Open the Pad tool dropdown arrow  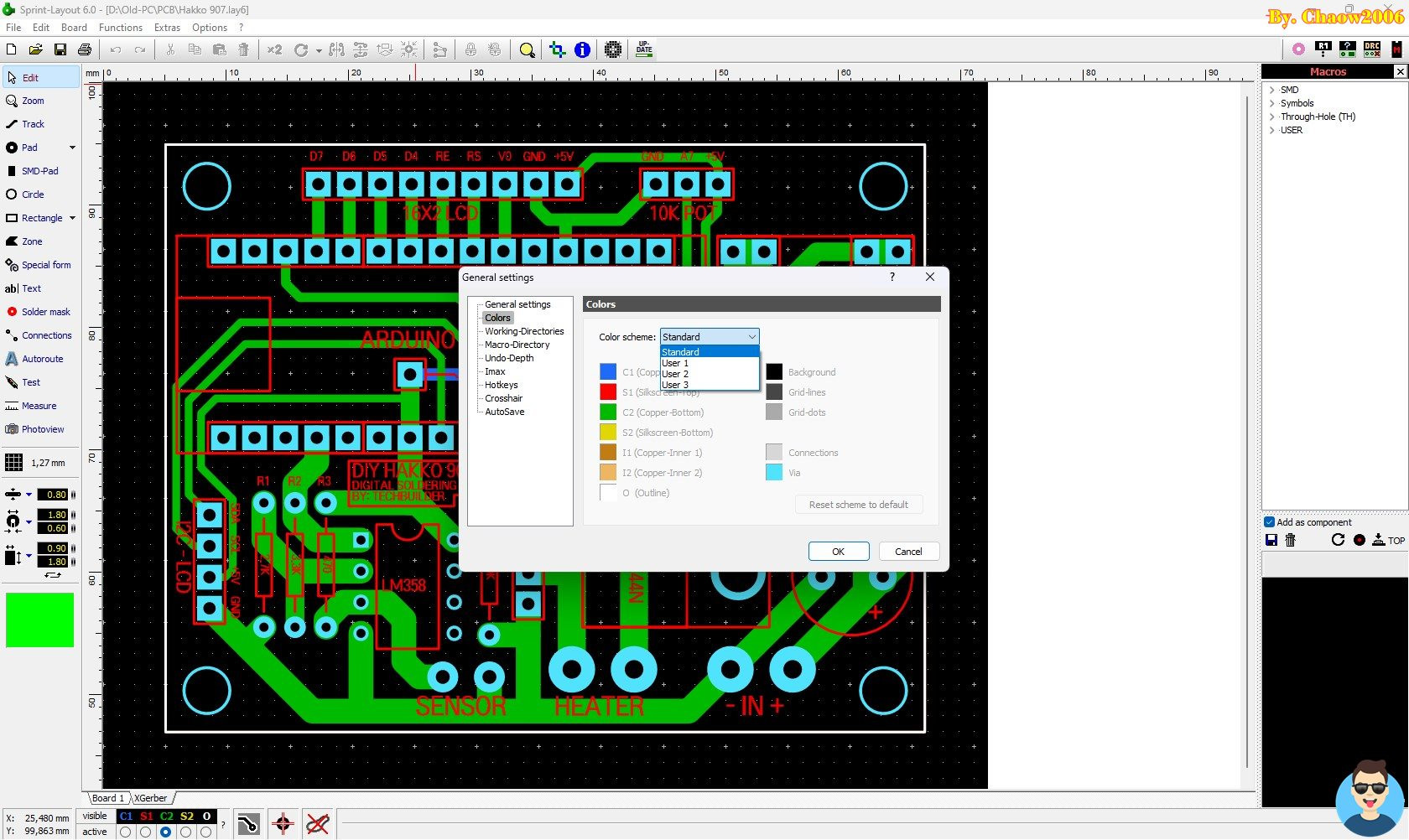[x=72, y=148]
